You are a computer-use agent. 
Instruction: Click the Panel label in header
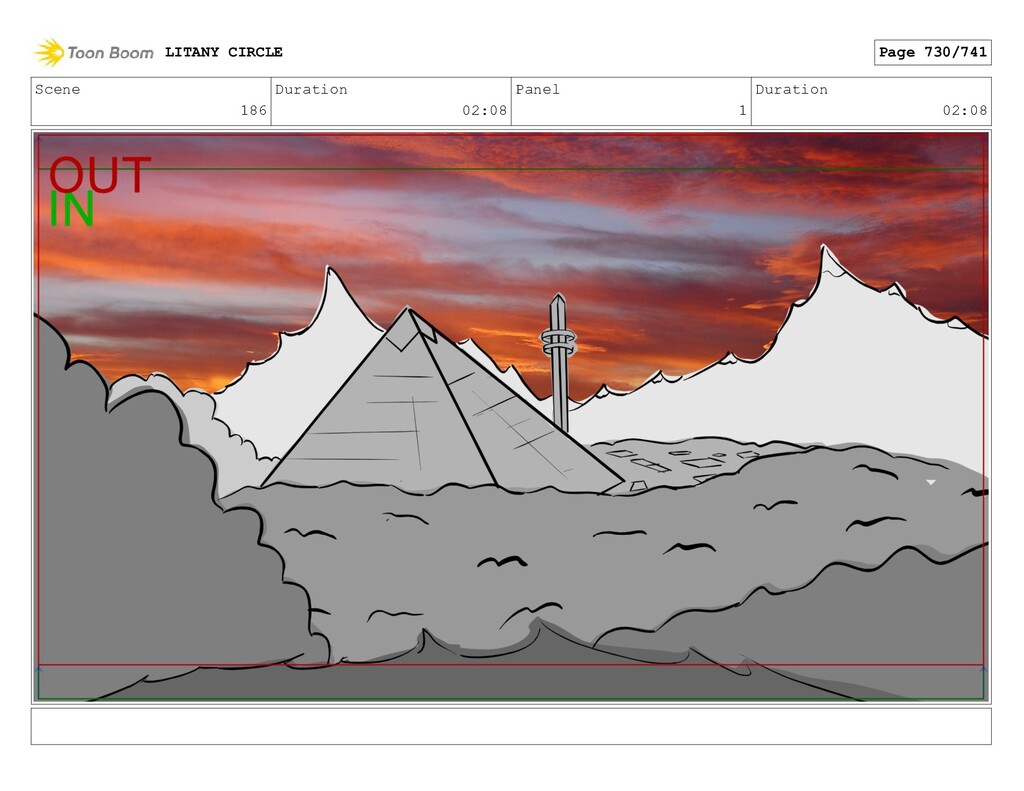point(537,89)
